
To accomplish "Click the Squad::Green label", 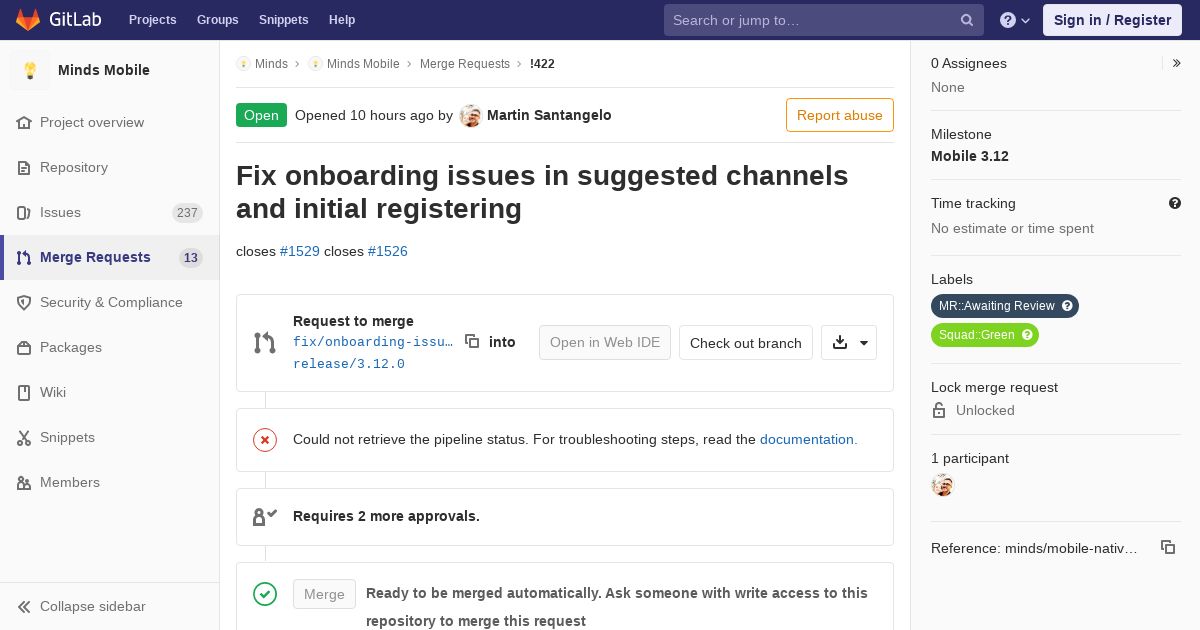I will tap(977, 335).
